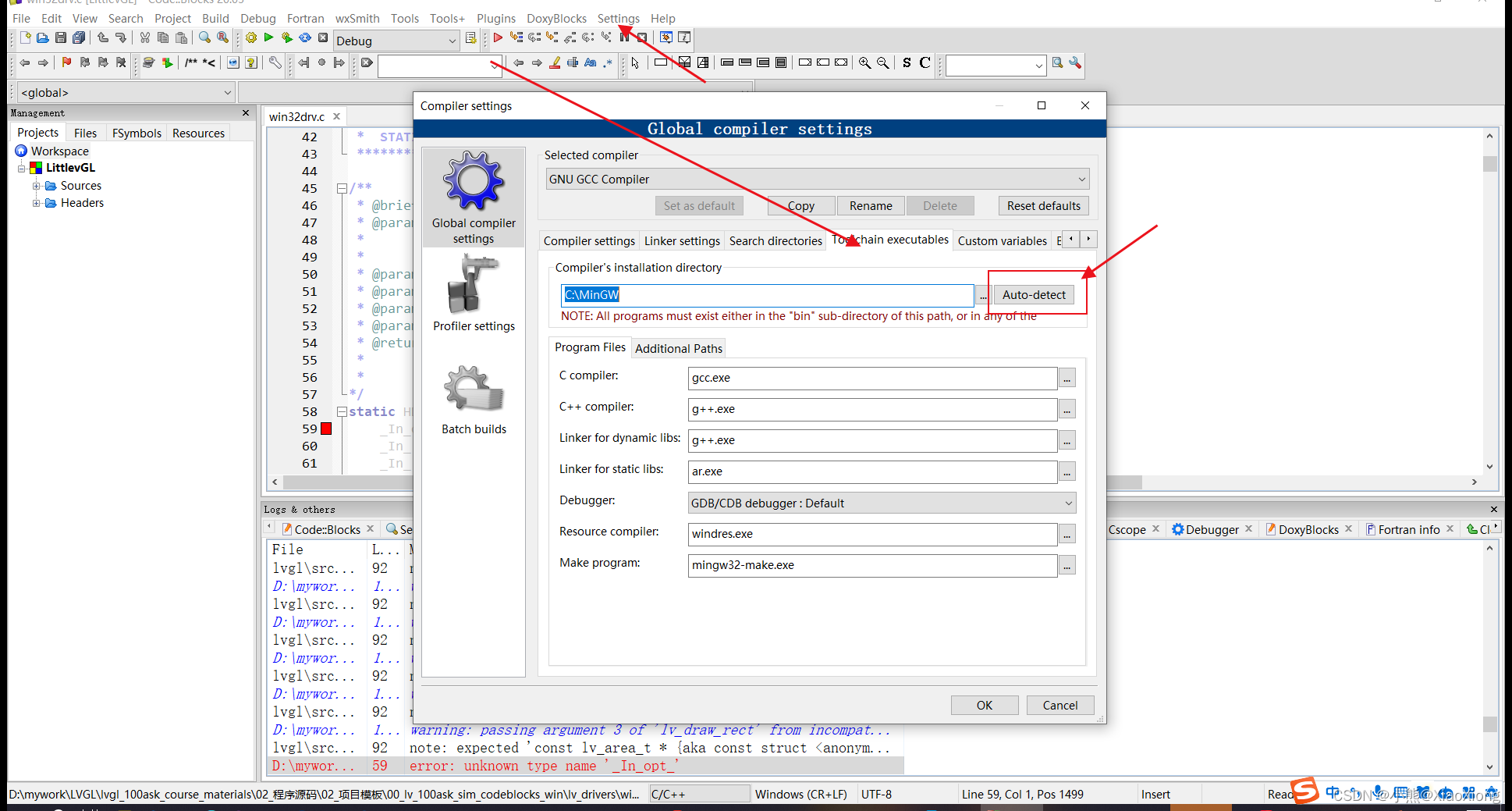Click the debugger Various info icon

(684, 37)
